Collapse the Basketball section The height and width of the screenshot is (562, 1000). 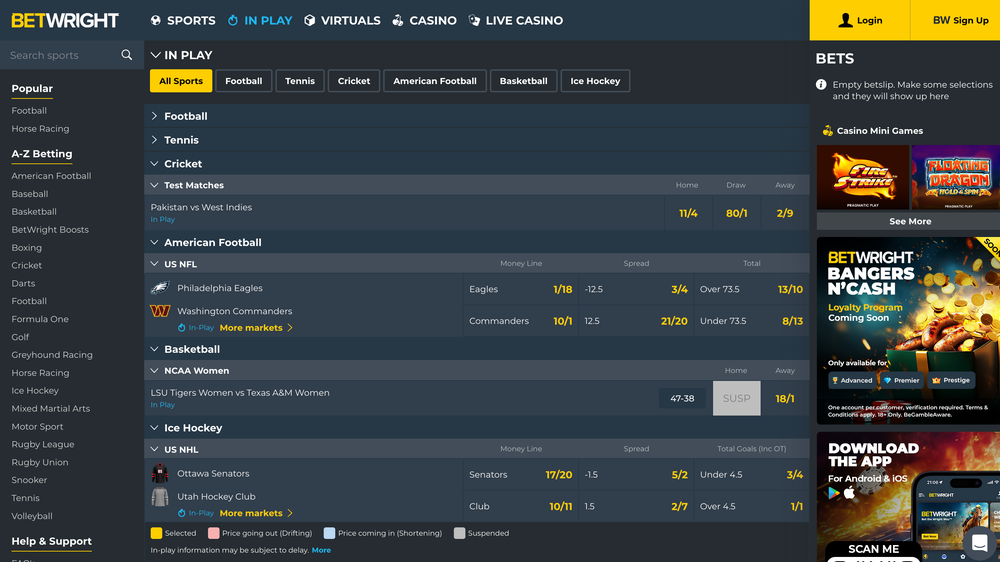(x=477, y=349)
